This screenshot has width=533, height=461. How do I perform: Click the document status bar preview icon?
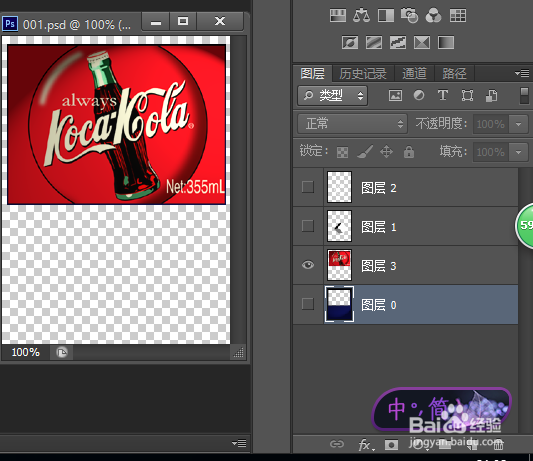pos(62,353)
